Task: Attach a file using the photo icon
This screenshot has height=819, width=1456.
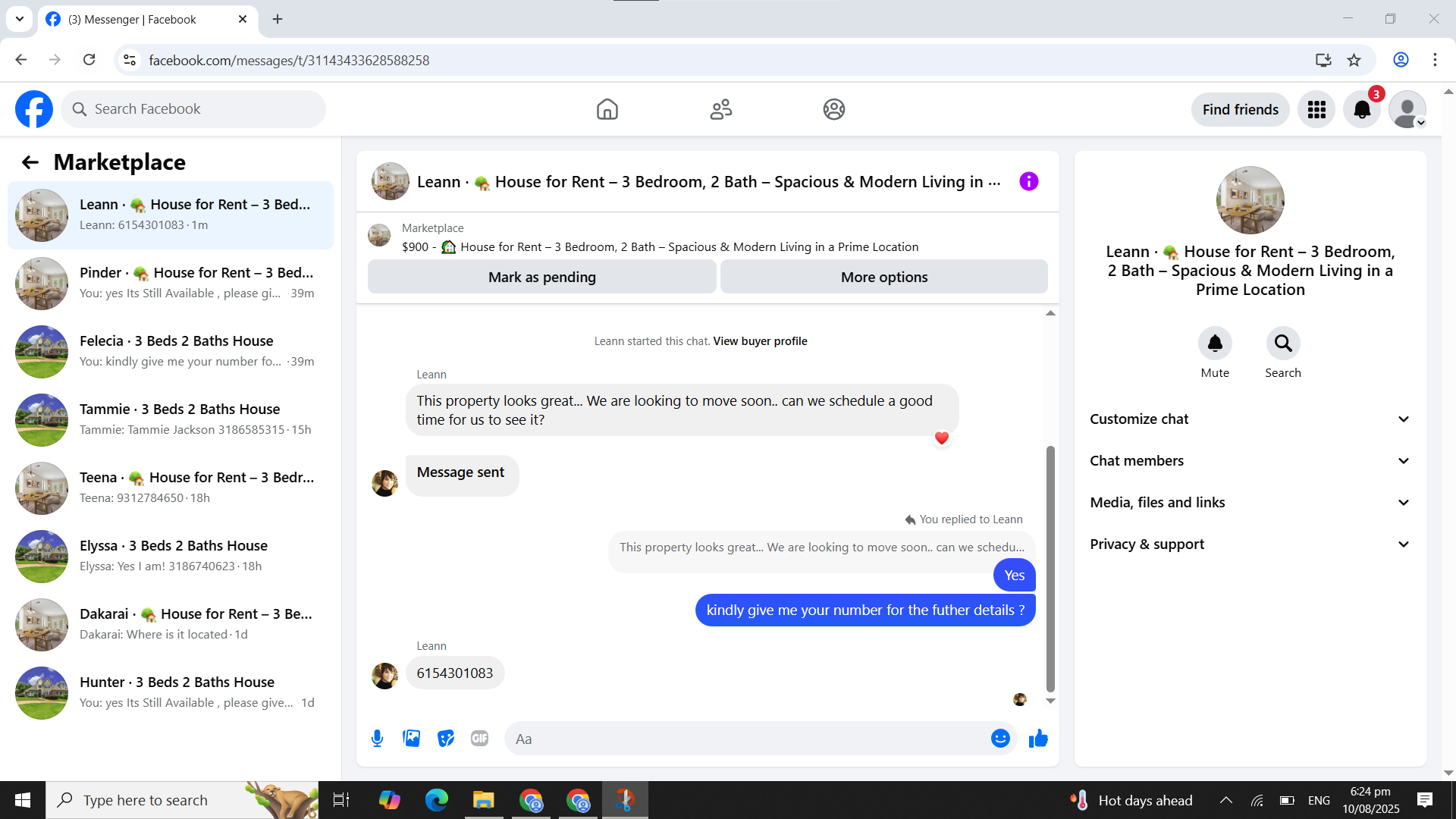Action: (411, 739)
